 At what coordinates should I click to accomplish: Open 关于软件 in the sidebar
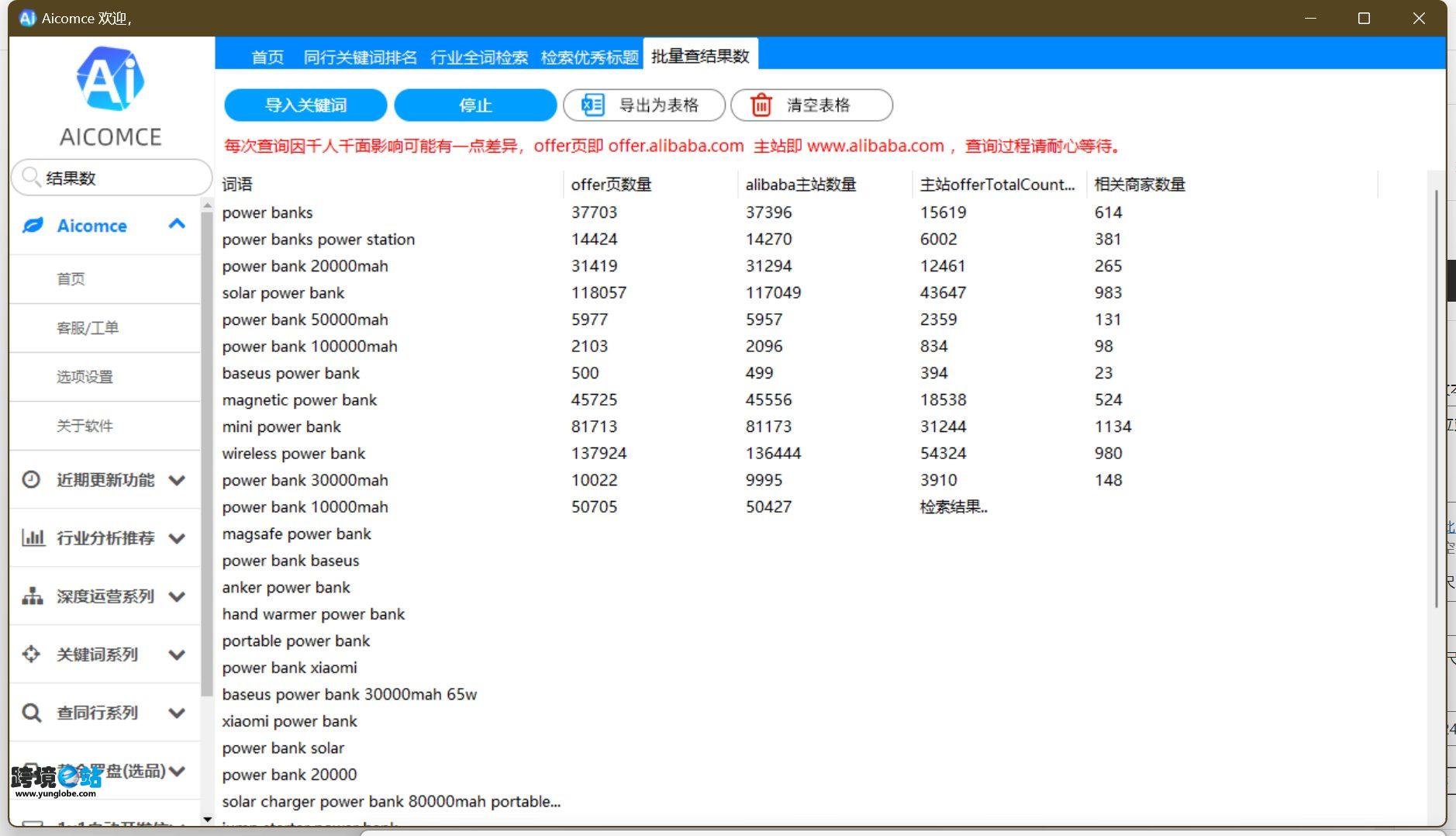105,425
